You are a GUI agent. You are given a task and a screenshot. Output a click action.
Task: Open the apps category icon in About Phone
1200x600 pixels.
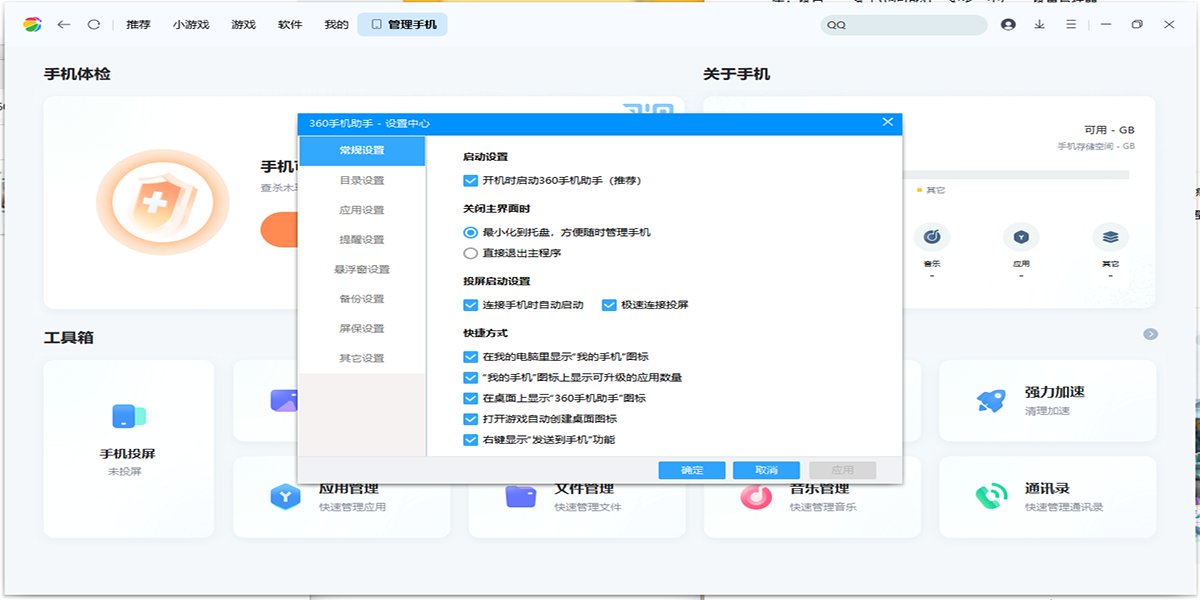[x=1021, y=237]
